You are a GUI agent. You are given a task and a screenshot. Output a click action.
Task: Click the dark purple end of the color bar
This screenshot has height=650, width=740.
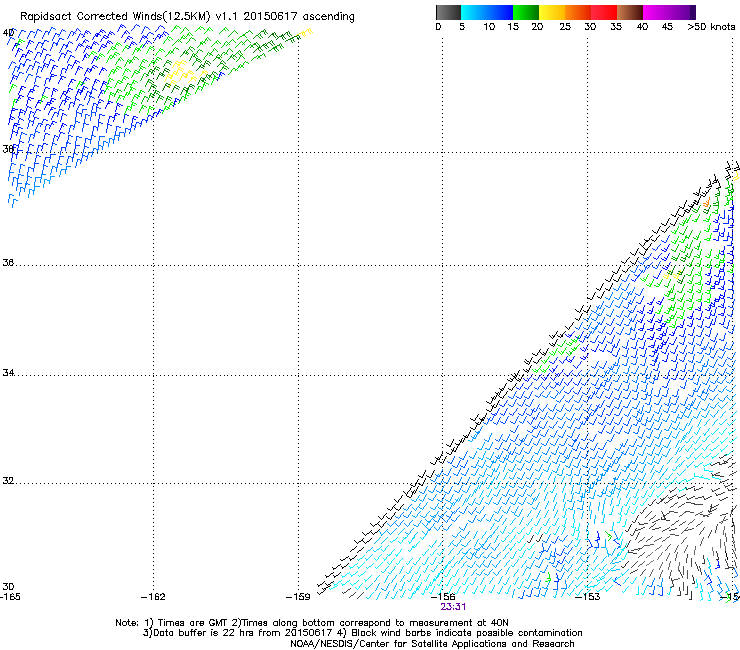693,12
